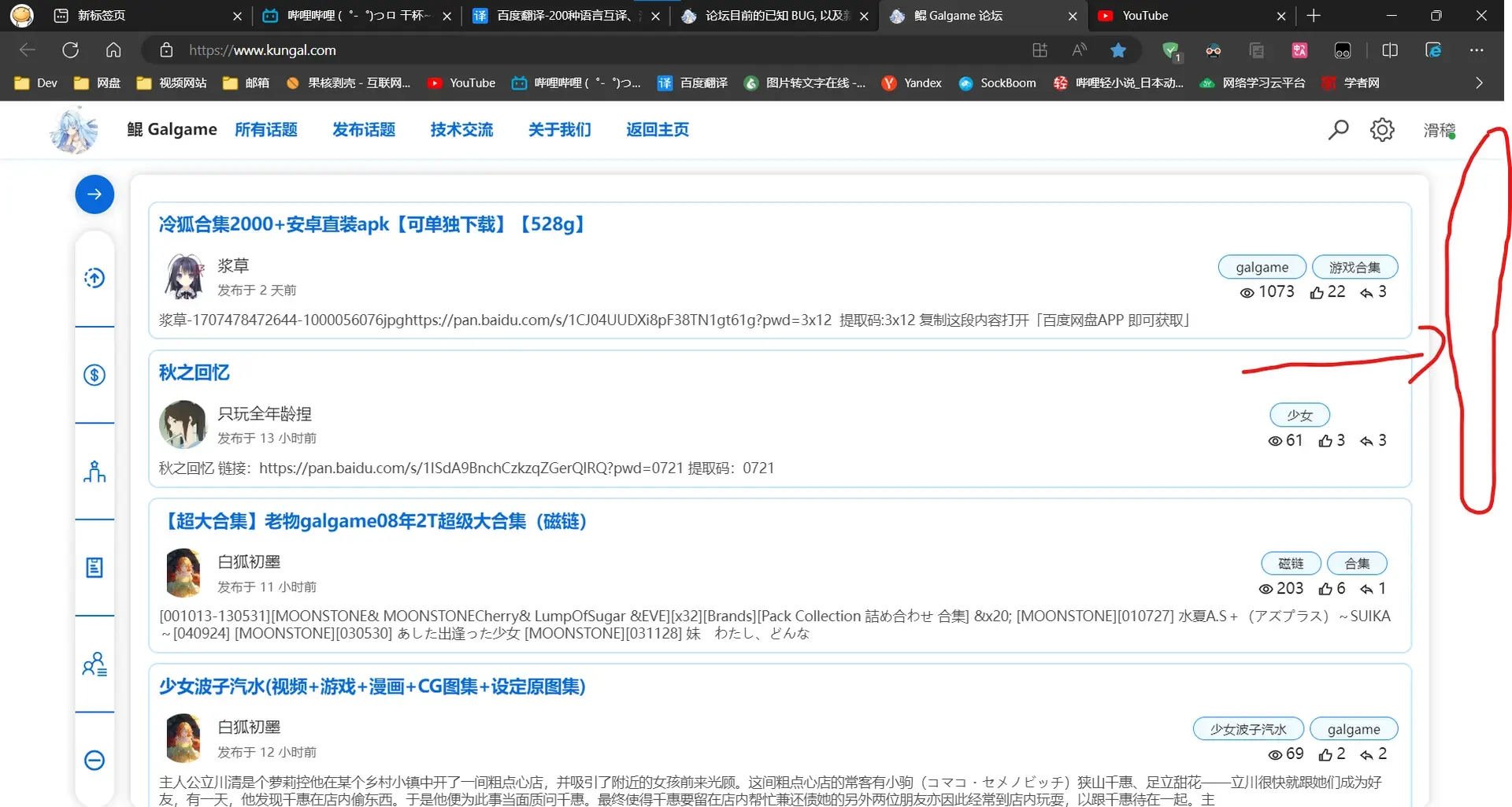The height and width of the screenshot is (807, 1512).
Task: Click the circle minus sidebar icon
Action: tap(94, 761)
